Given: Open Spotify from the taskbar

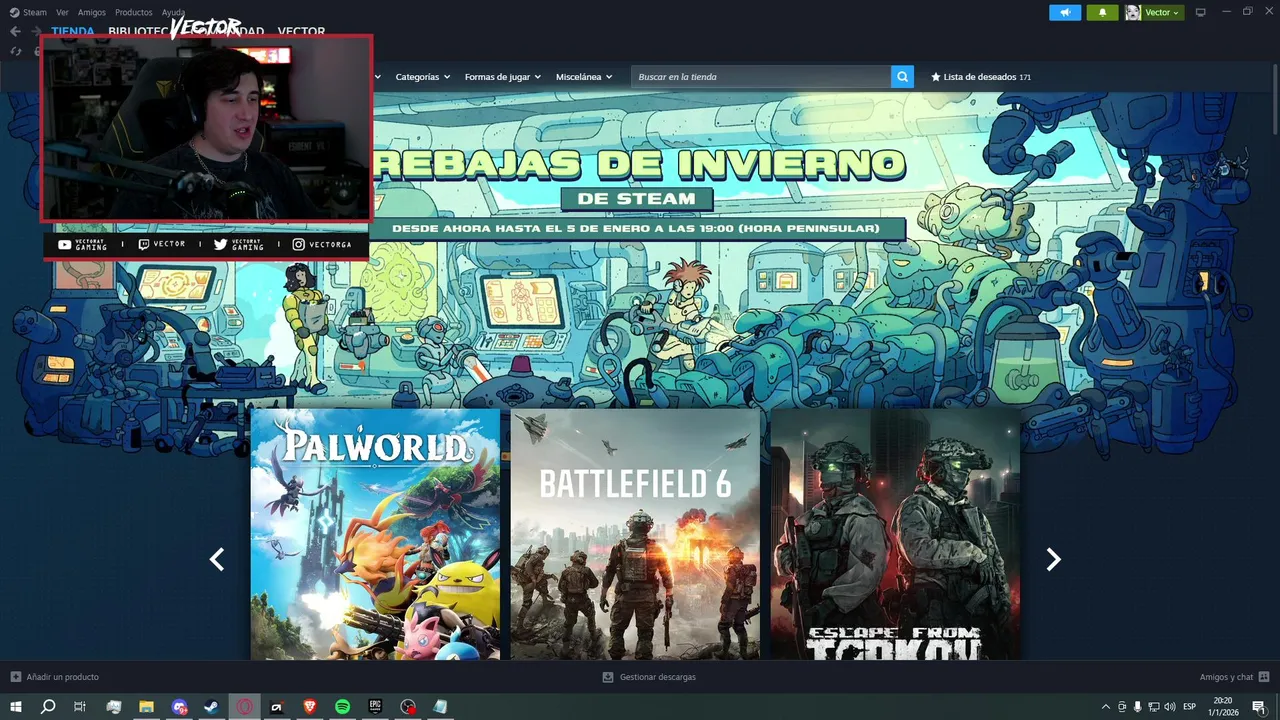Looking at the screenshot, I should click(343, 706).
